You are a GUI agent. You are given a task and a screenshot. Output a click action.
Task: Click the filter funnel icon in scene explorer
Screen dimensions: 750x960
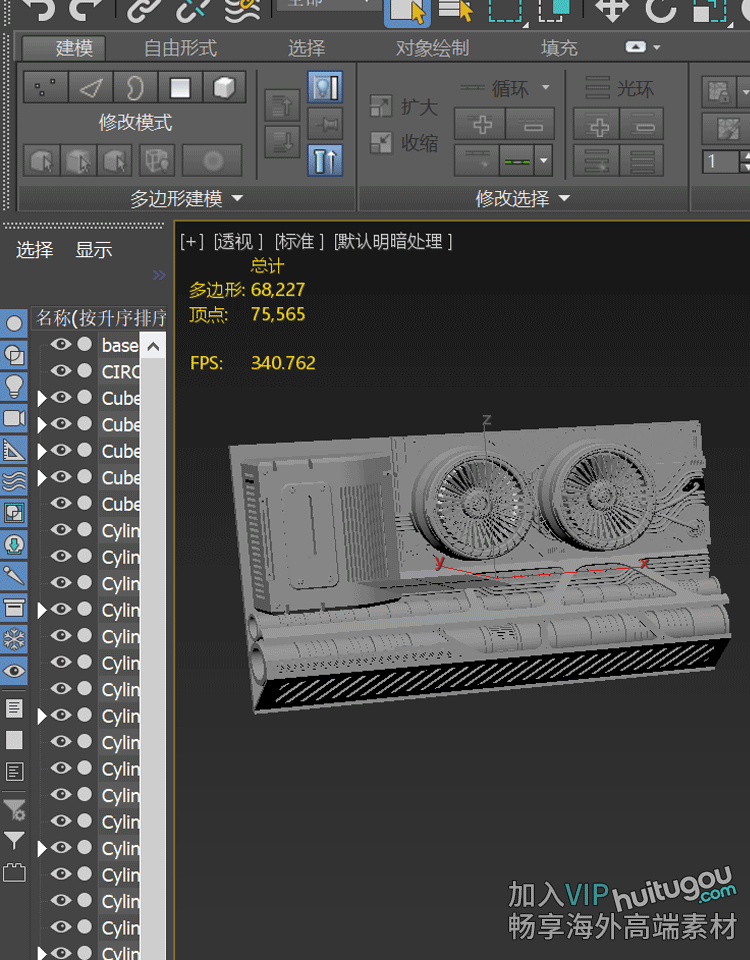14,840
